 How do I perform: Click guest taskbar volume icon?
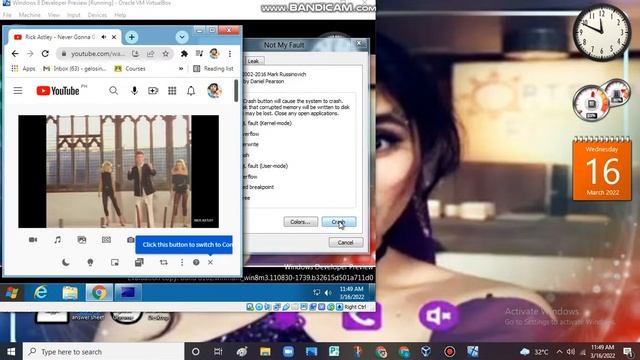pyautogui.click(x=328, y=293)
